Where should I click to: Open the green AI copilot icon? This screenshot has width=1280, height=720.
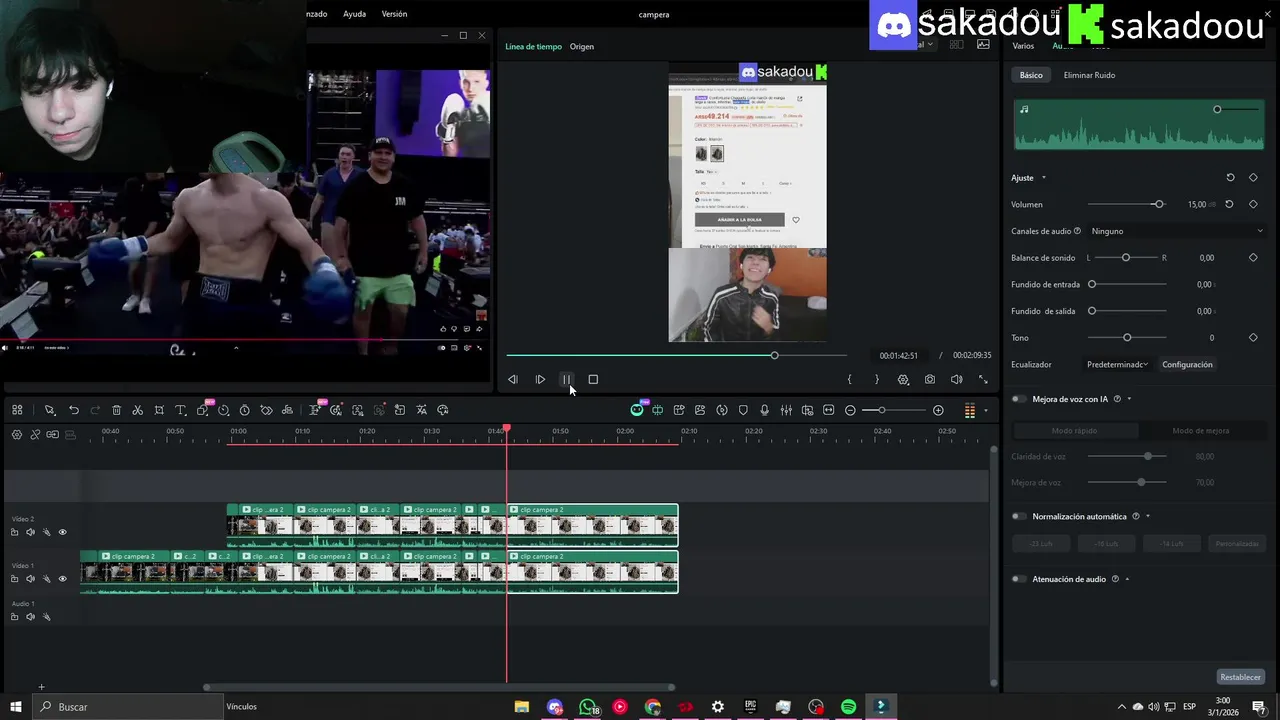(637, 410)
